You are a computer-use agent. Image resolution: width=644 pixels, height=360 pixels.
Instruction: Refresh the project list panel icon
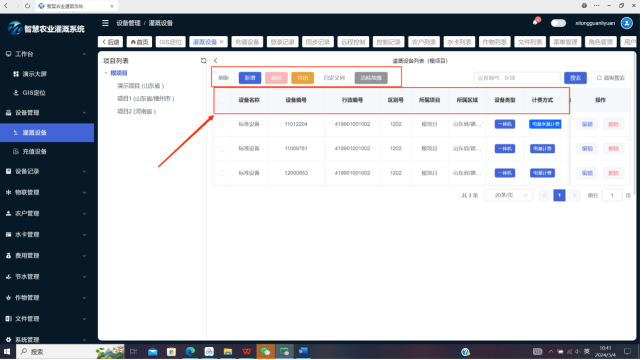tap(203, 61)
